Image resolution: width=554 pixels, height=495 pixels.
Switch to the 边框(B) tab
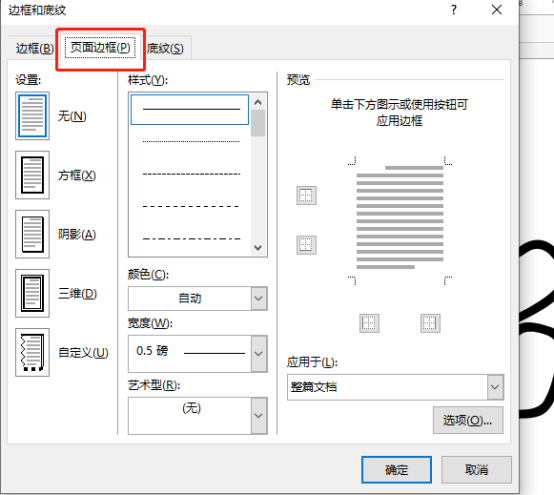coord(35,48)
